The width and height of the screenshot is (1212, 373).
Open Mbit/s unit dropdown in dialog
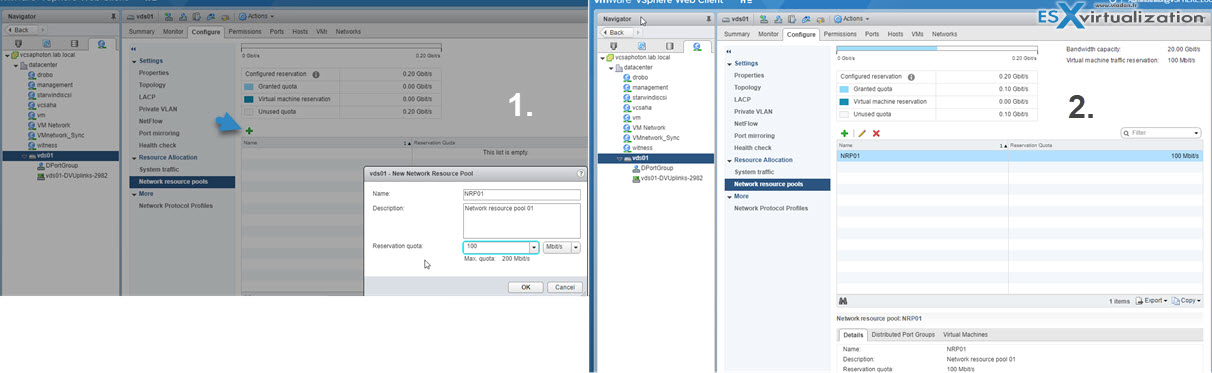(x=562, y=247)
